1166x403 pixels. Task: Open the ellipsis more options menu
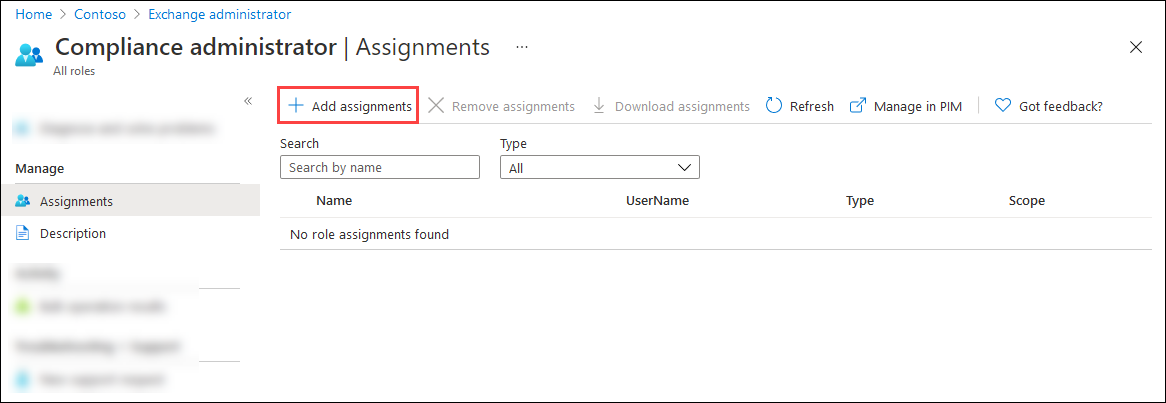pyautogui.click(x=522, y=47)
